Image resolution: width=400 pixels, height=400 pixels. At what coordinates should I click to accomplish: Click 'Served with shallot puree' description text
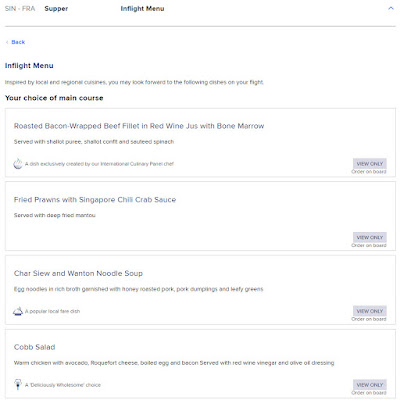(94, 142)
